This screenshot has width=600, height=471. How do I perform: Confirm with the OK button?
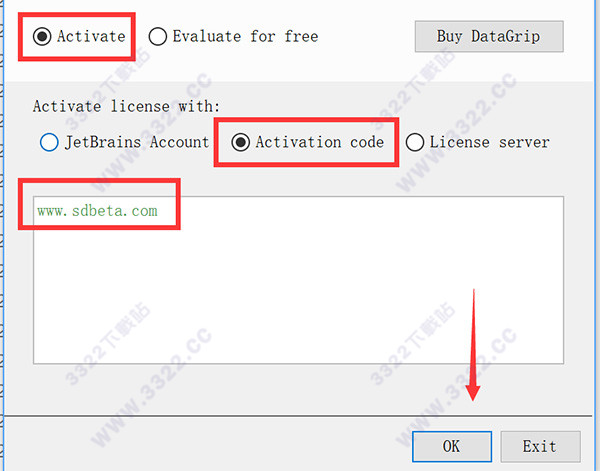point(452,447)
